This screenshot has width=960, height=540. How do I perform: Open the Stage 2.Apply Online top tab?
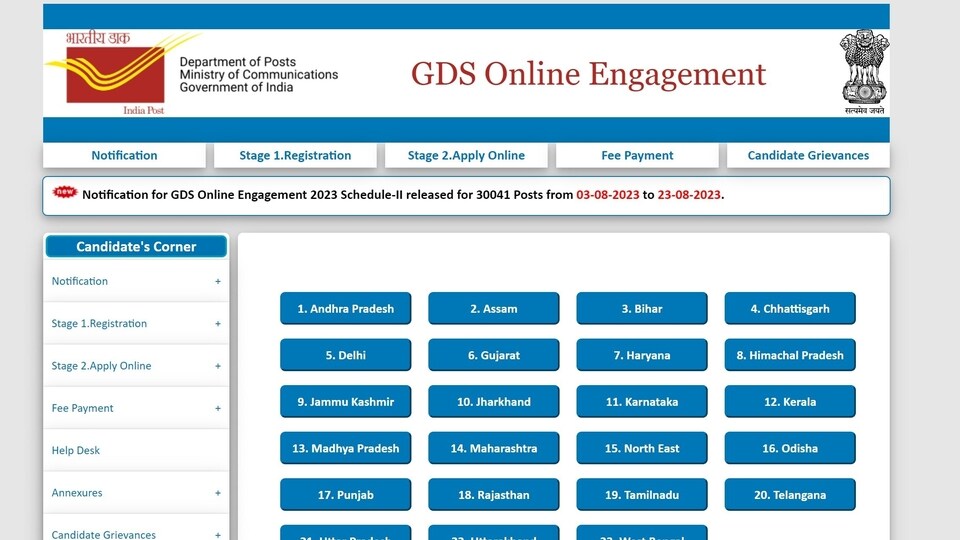pos(466,156)
